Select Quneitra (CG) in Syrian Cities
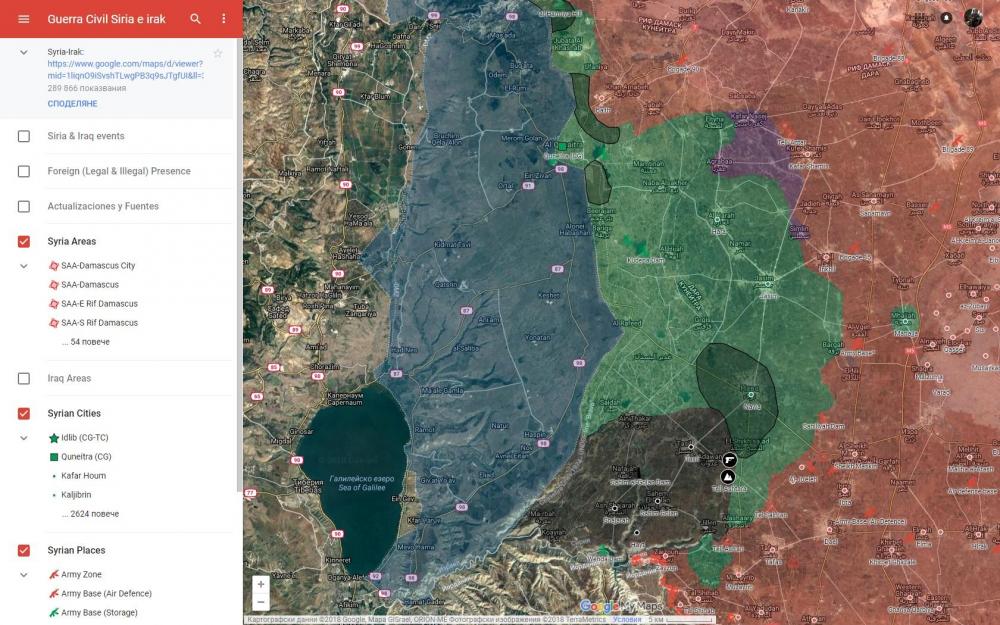Image resolution: width=1000 pixels, height=625 pixels. click(86, 457)
